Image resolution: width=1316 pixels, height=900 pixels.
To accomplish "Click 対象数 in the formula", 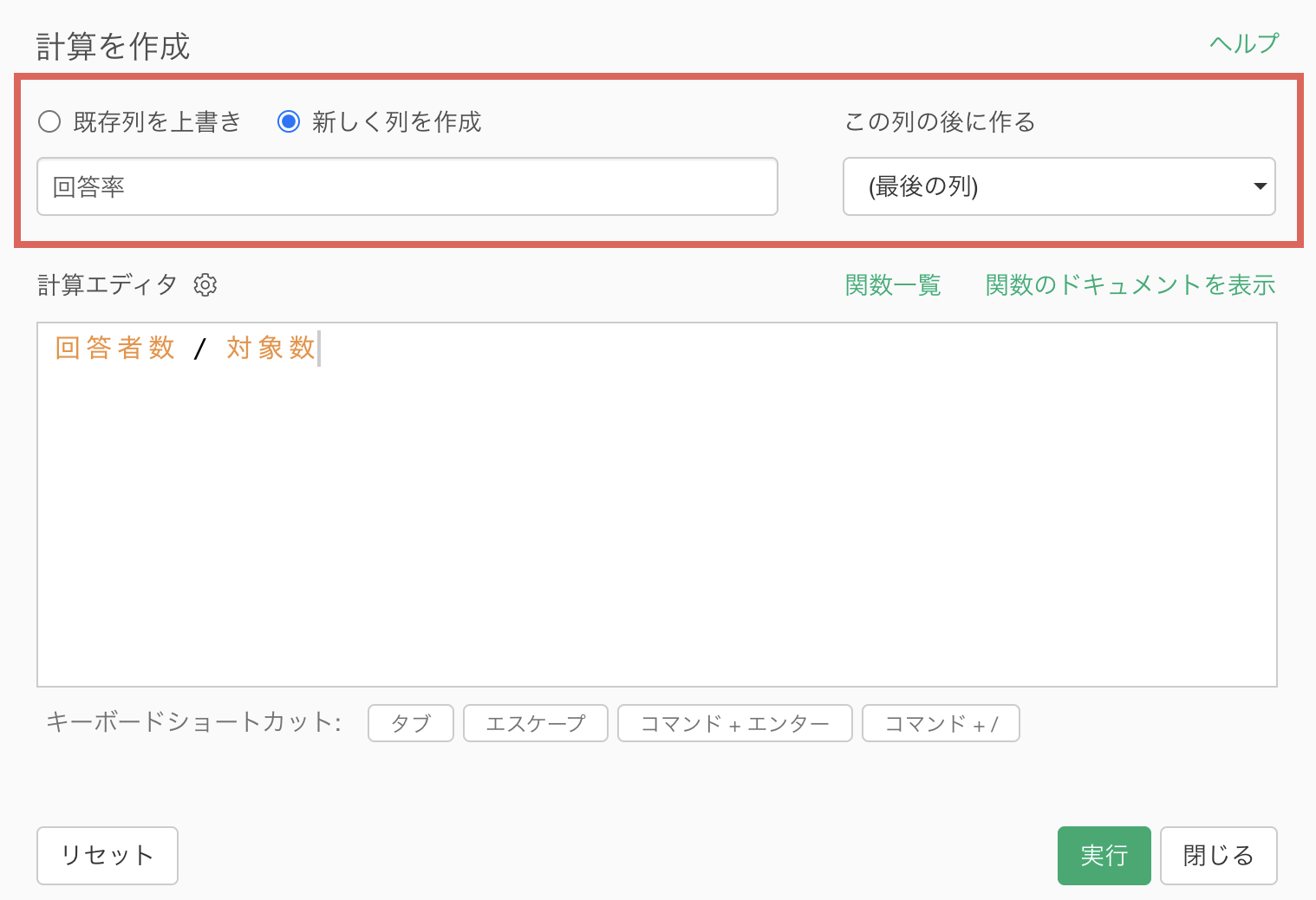I will point(270,348).
